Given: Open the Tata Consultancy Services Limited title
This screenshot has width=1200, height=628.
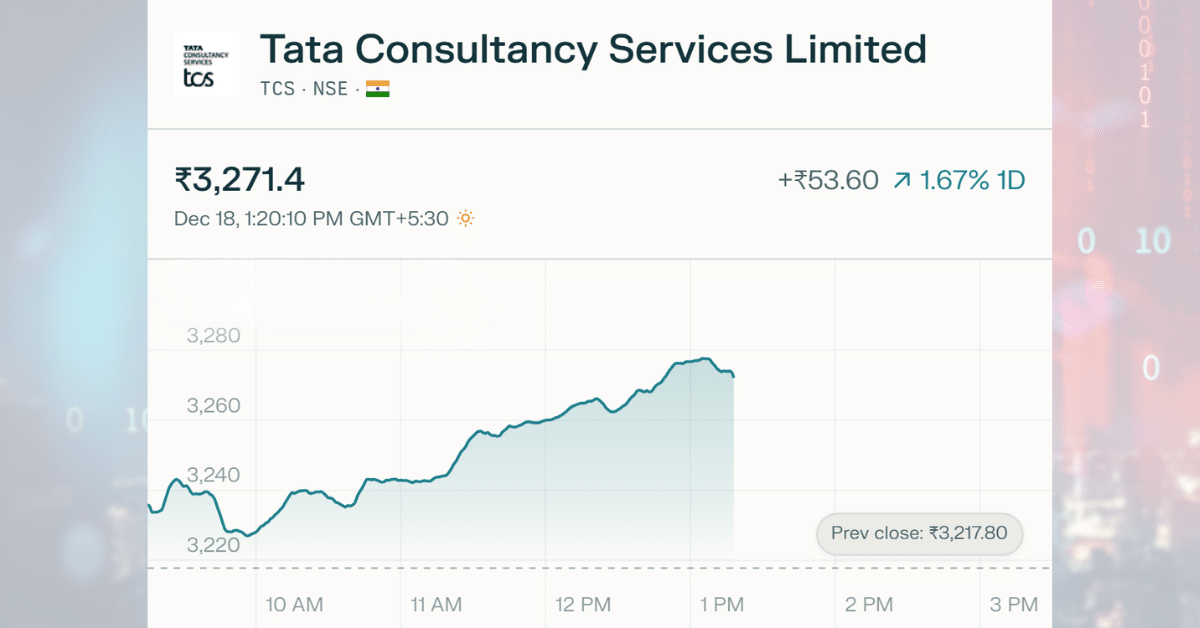Looking at the screenshot, I should click(592, 48).
